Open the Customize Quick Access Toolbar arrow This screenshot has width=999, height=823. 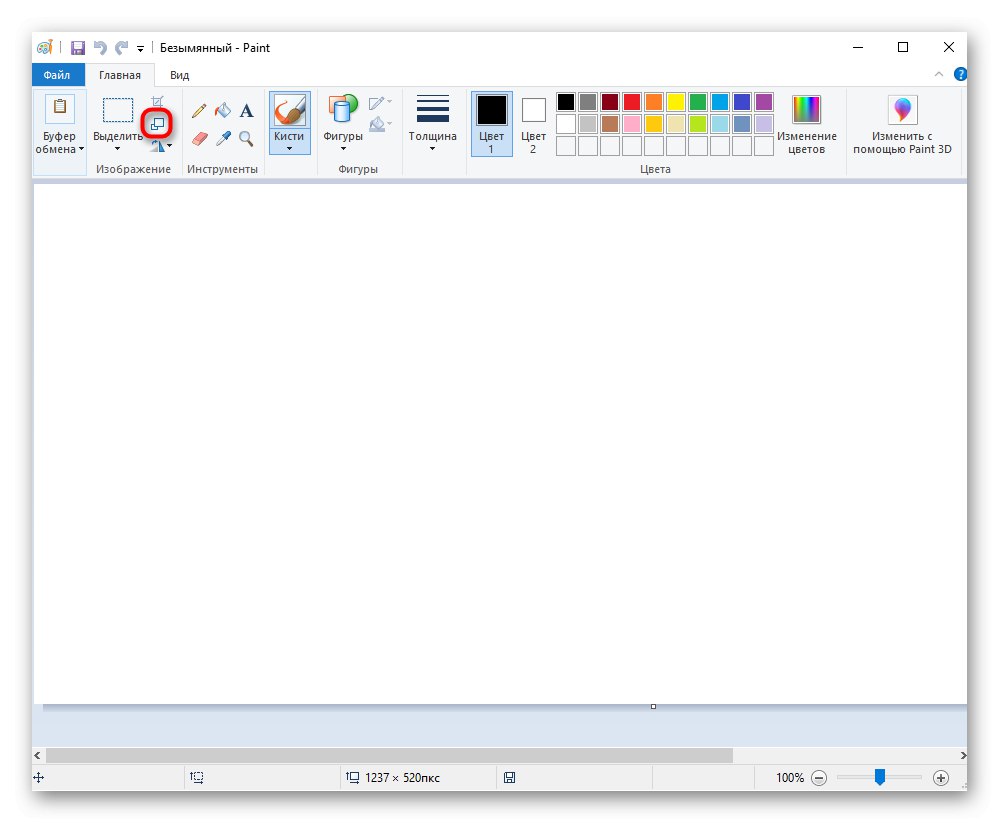140,48
